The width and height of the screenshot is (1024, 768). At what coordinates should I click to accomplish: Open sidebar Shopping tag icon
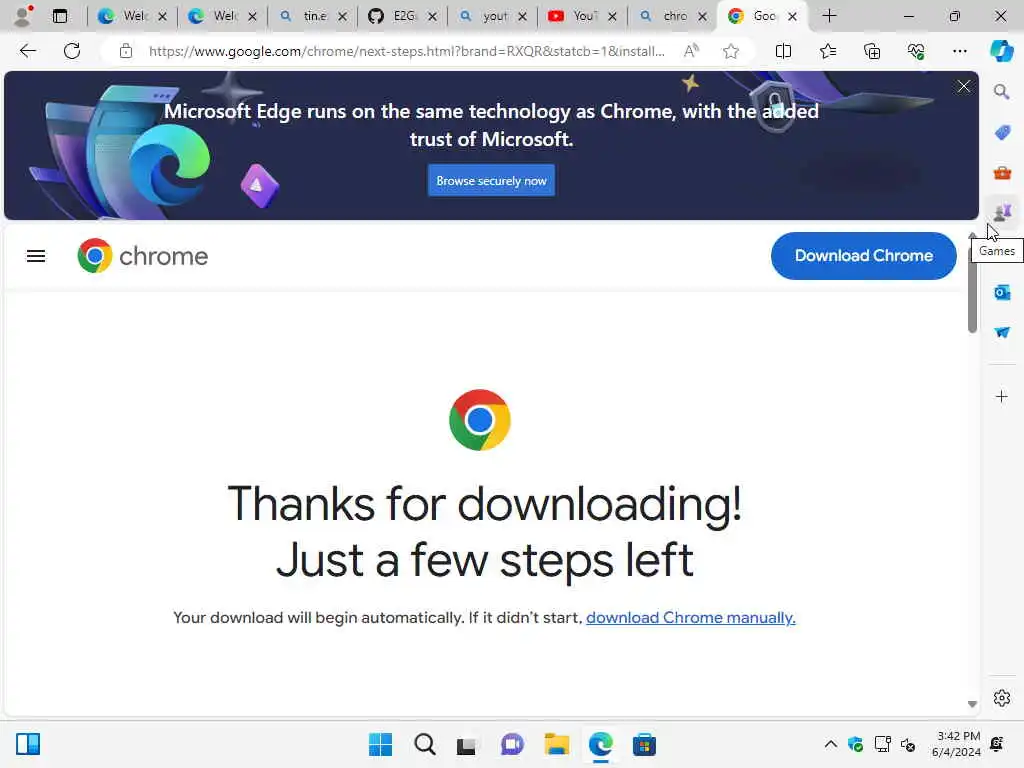[1002, 133]
